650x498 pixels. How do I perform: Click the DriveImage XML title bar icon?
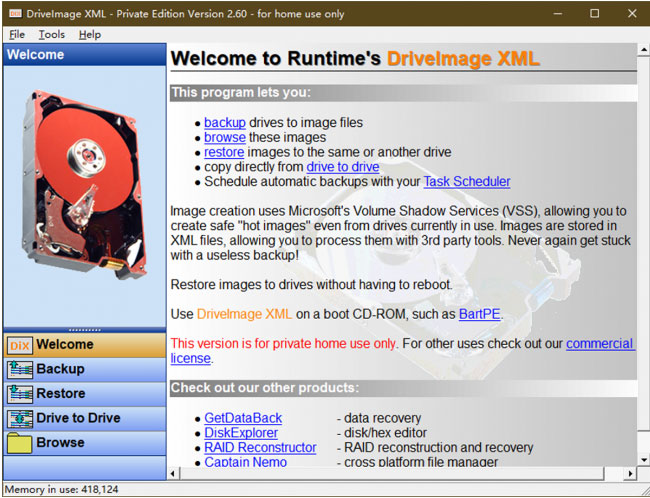coord(15,13)
